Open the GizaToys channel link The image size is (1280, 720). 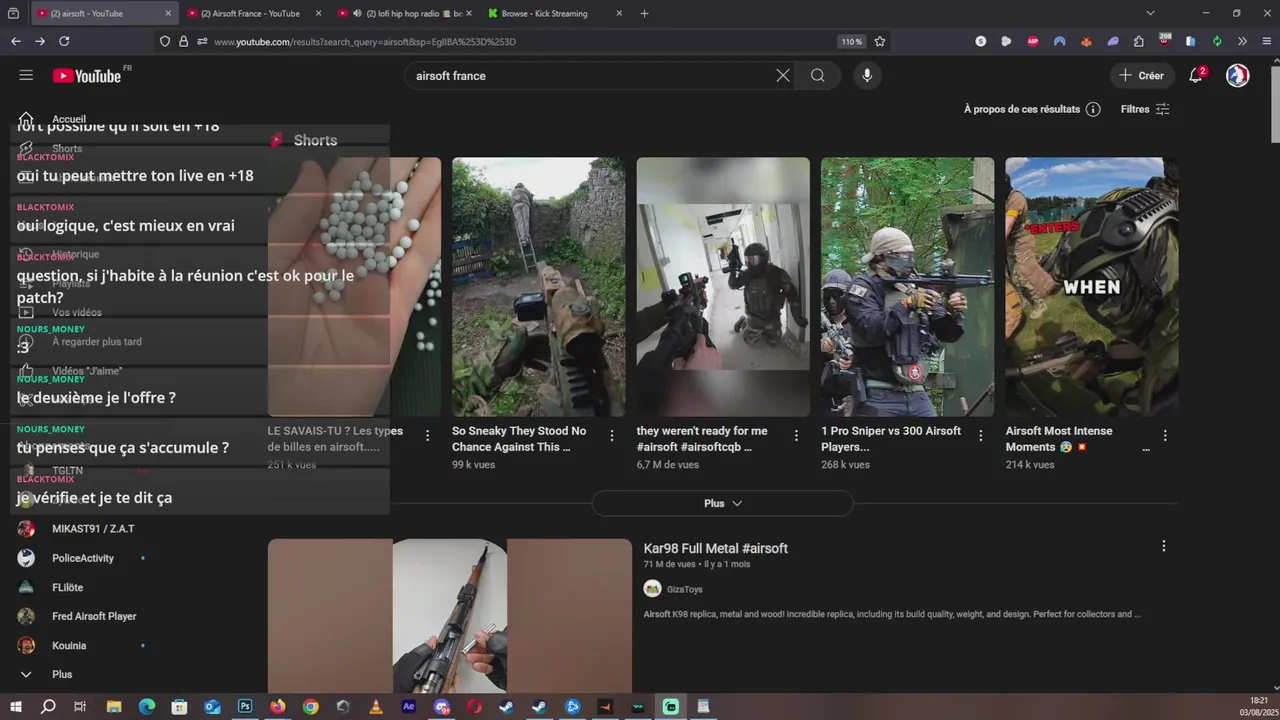coord(684,589)
